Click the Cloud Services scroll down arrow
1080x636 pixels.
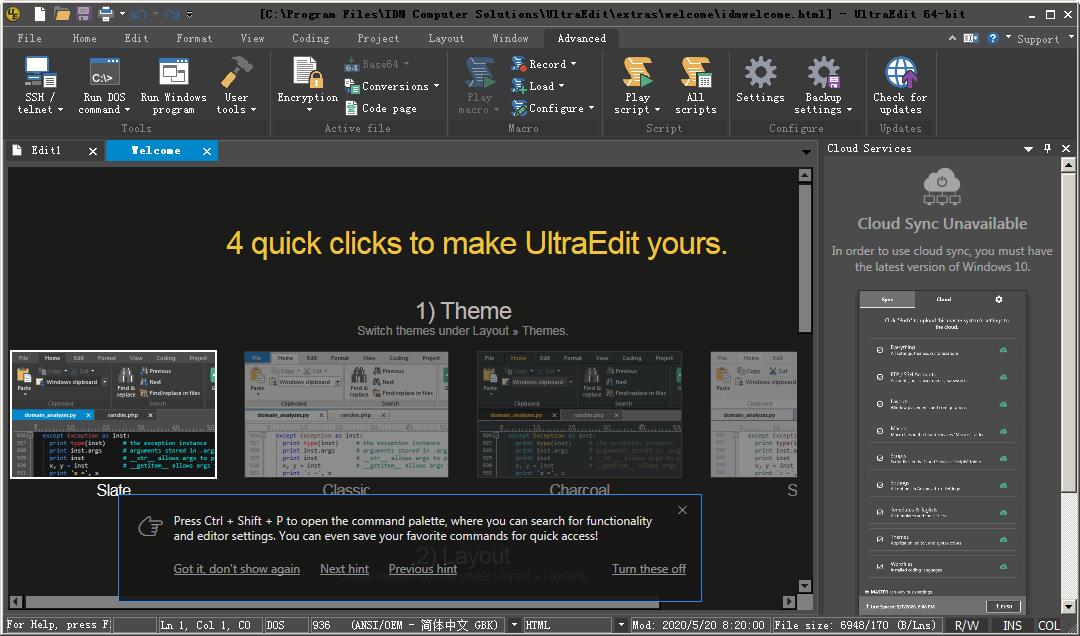point(1068,607)
